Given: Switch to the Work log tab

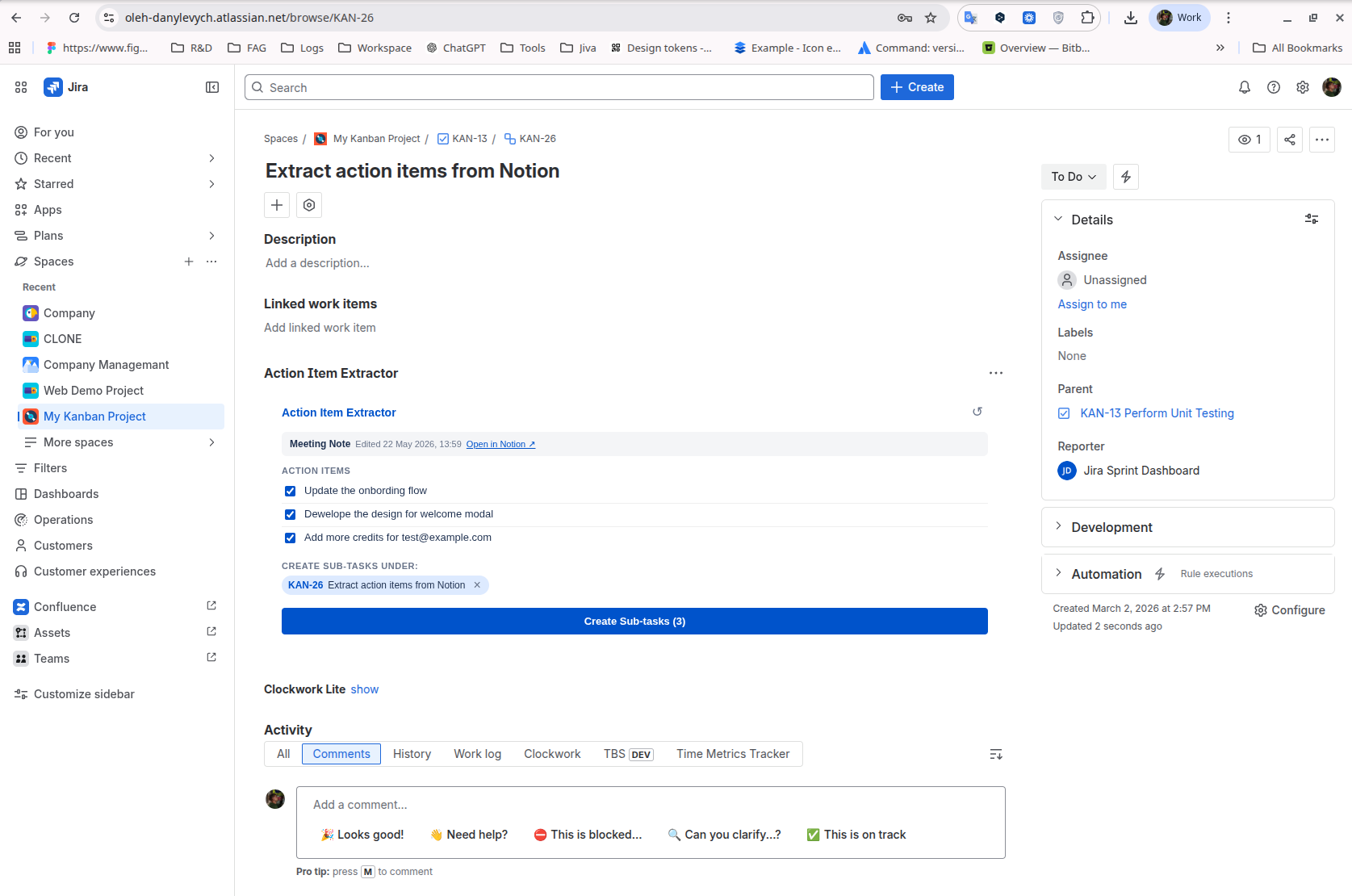Looking at the screenshot, I should 477,754.
